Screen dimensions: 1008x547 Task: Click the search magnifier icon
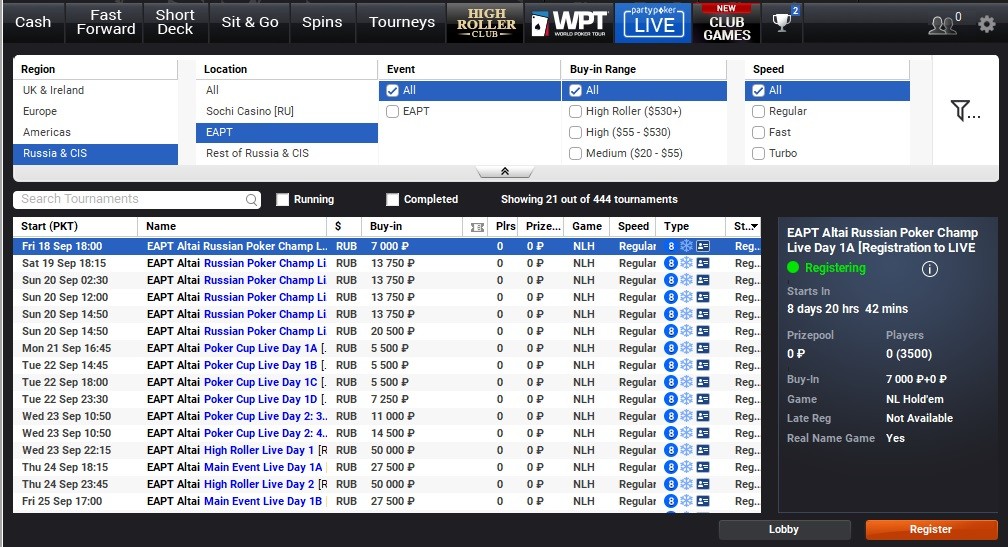pos(251,200)
